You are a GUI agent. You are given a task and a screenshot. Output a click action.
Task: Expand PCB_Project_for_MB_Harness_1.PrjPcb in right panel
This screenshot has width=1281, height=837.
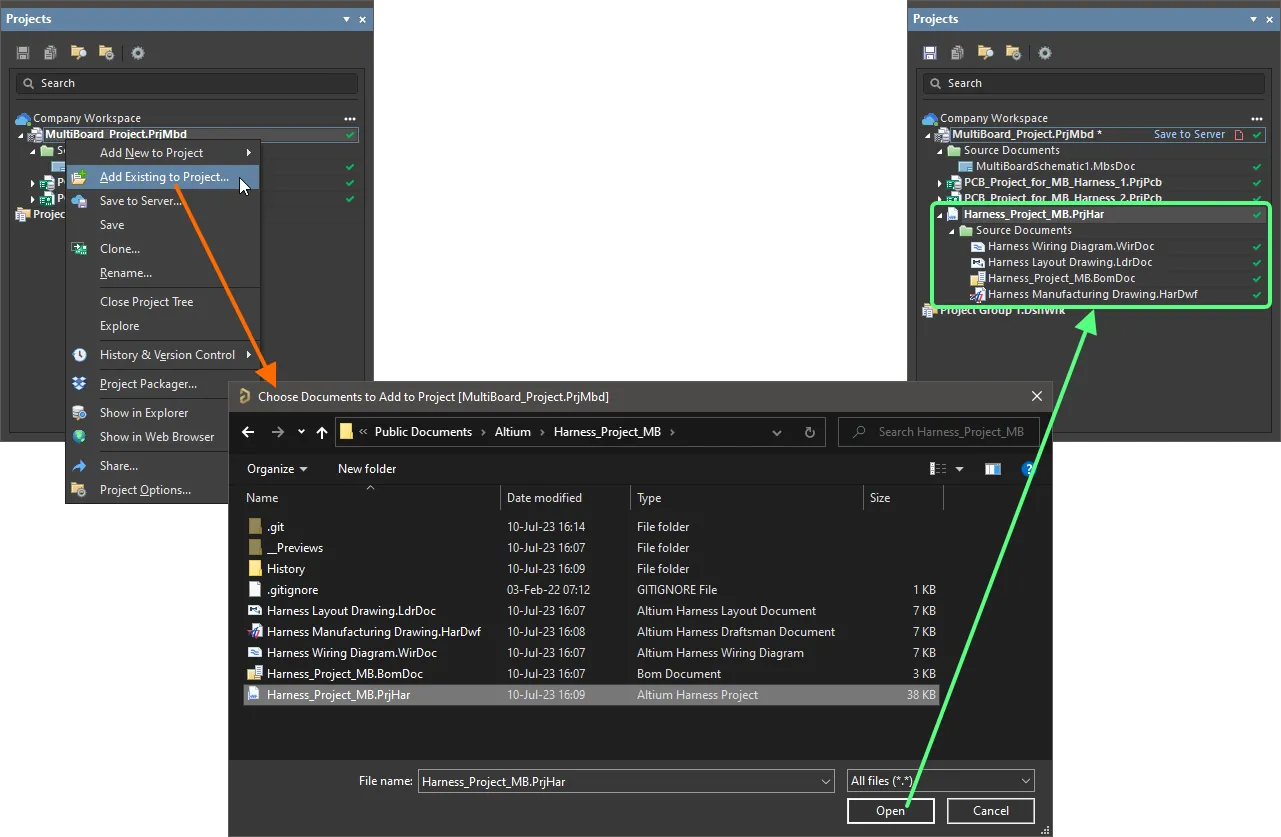click(939, 183)
